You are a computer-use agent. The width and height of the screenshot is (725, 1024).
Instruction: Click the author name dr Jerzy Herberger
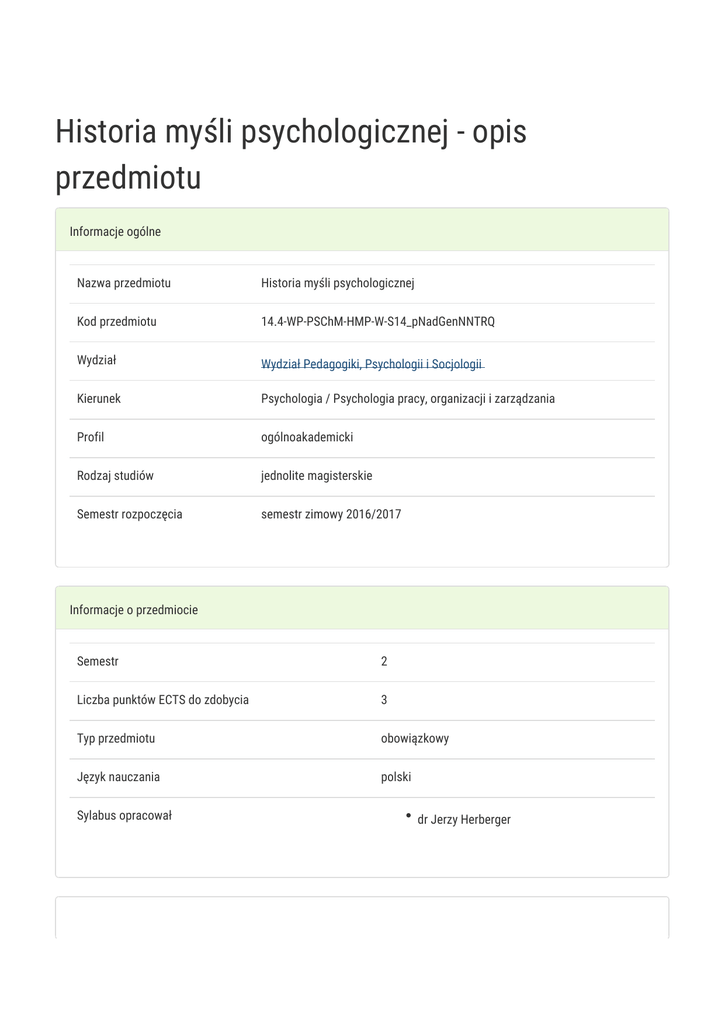[x=464, y=820]
